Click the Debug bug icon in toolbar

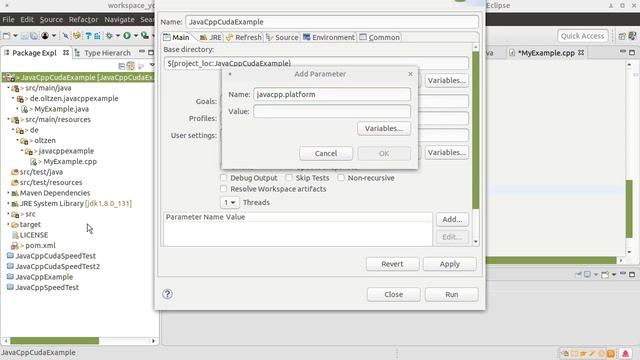pyautogui.click(x=109, y=36)
